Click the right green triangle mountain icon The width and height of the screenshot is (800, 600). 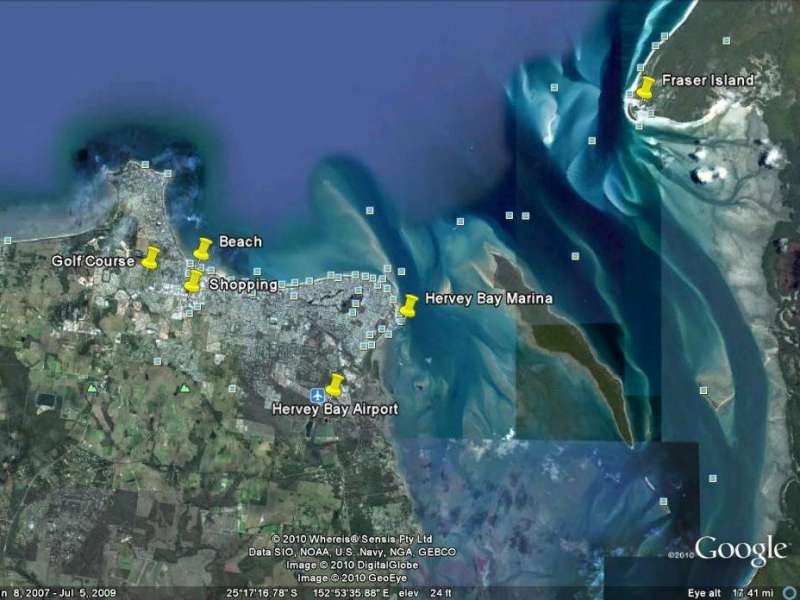point(185,389)
